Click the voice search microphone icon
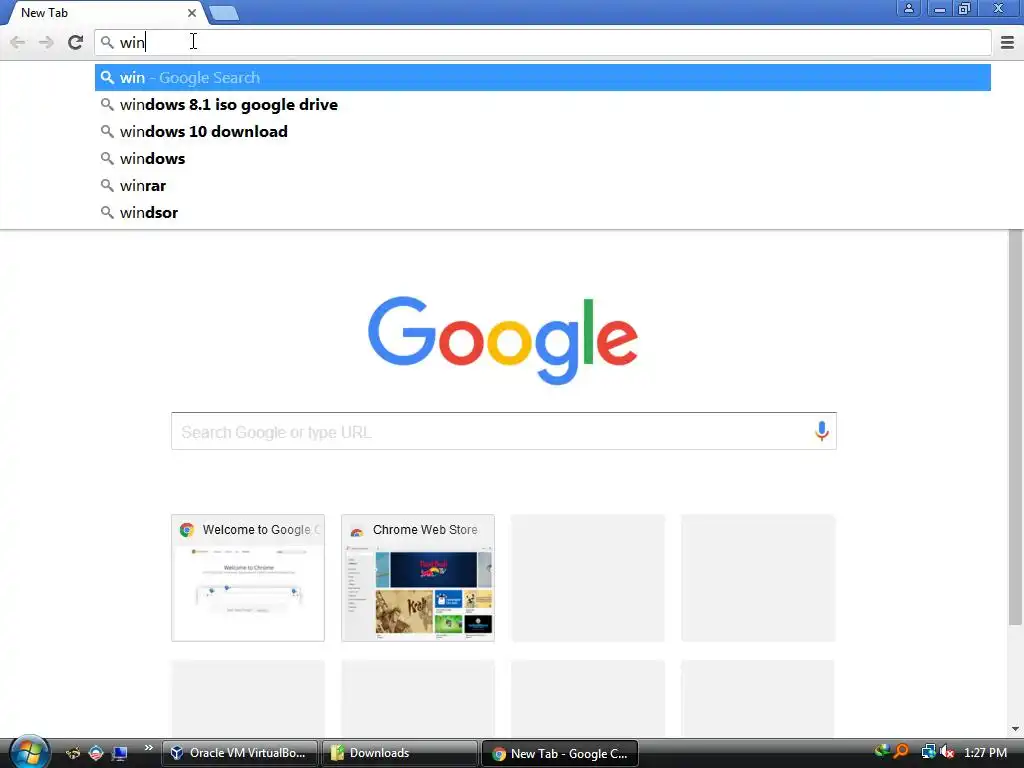 (x=822, y=431)
